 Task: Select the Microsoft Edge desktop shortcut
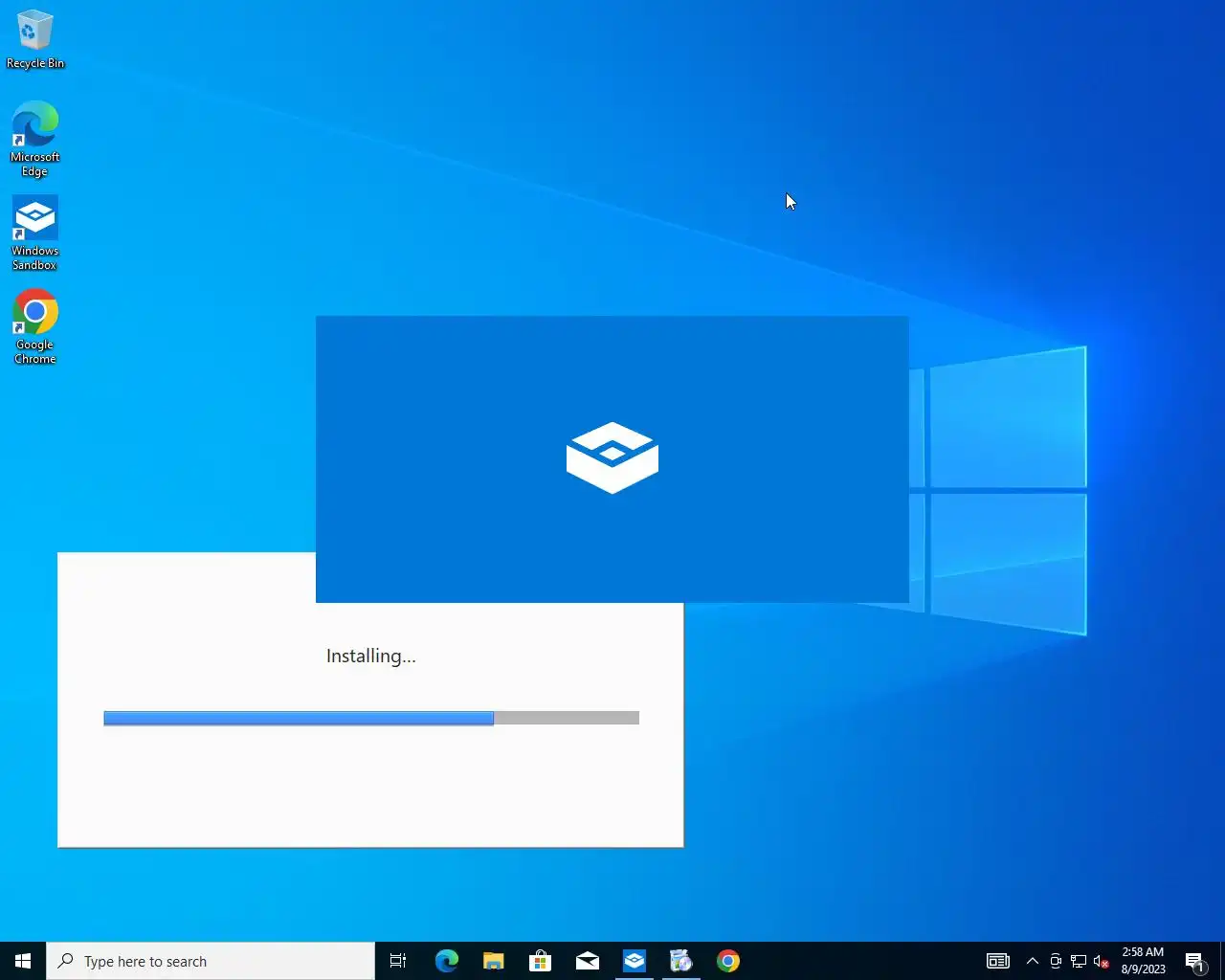pyautogui.click(x=34, y=139)
